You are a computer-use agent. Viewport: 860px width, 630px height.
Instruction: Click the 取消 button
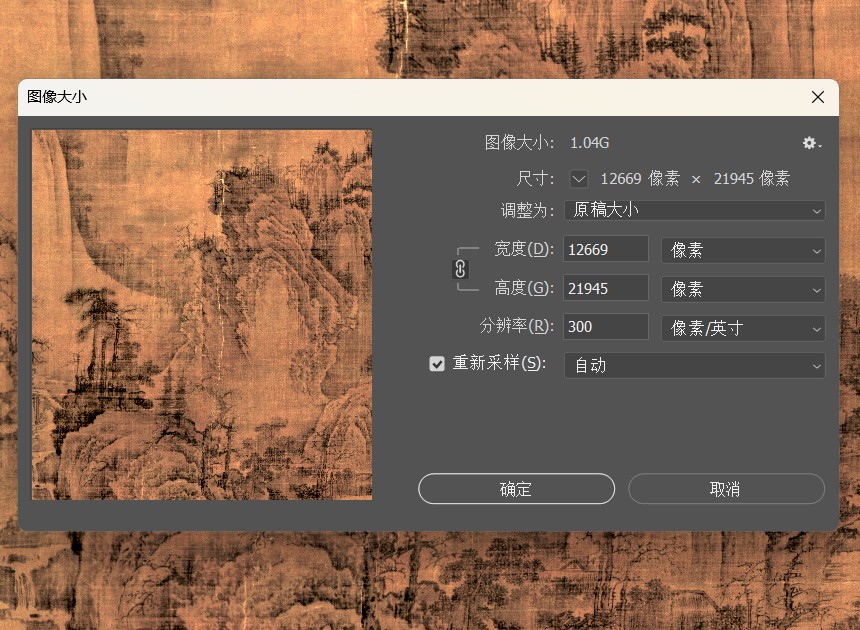tap(726, 489)
